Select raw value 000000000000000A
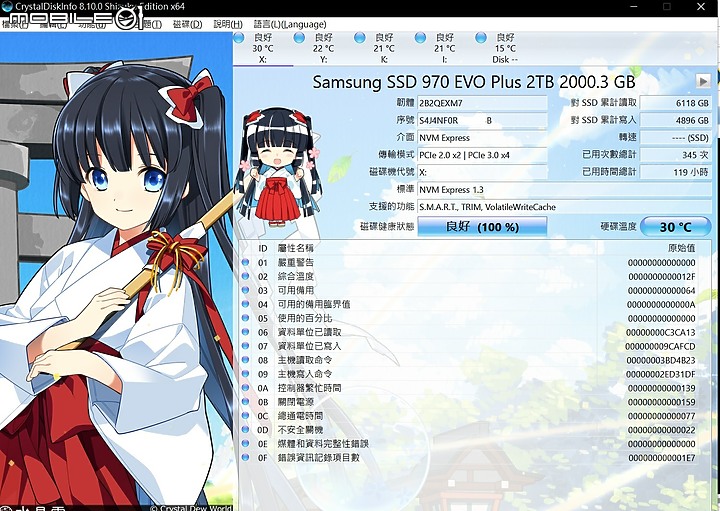 pyautogui.click(x=661, y=304)
